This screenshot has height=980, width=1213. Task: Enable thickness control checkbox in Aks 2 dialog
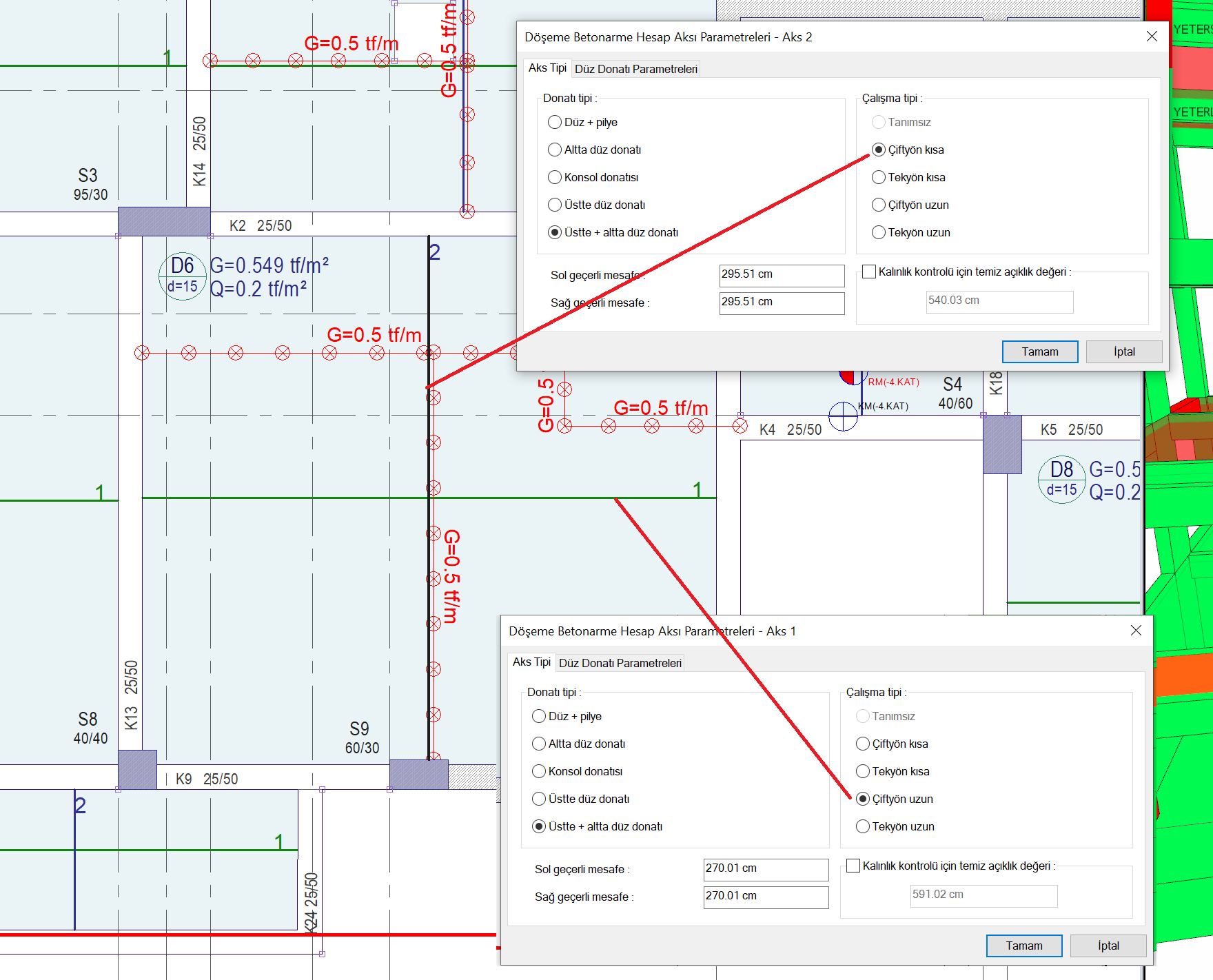[x=869, y=272]
